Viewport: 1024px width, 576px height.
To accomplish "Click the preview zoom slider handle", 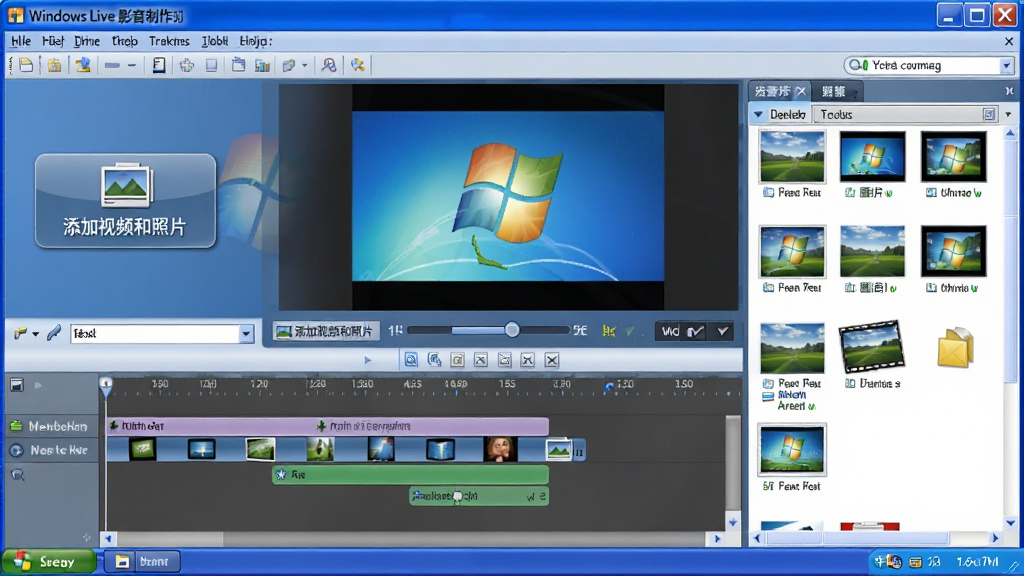I will pyautogui.click(x=512, y=330).
